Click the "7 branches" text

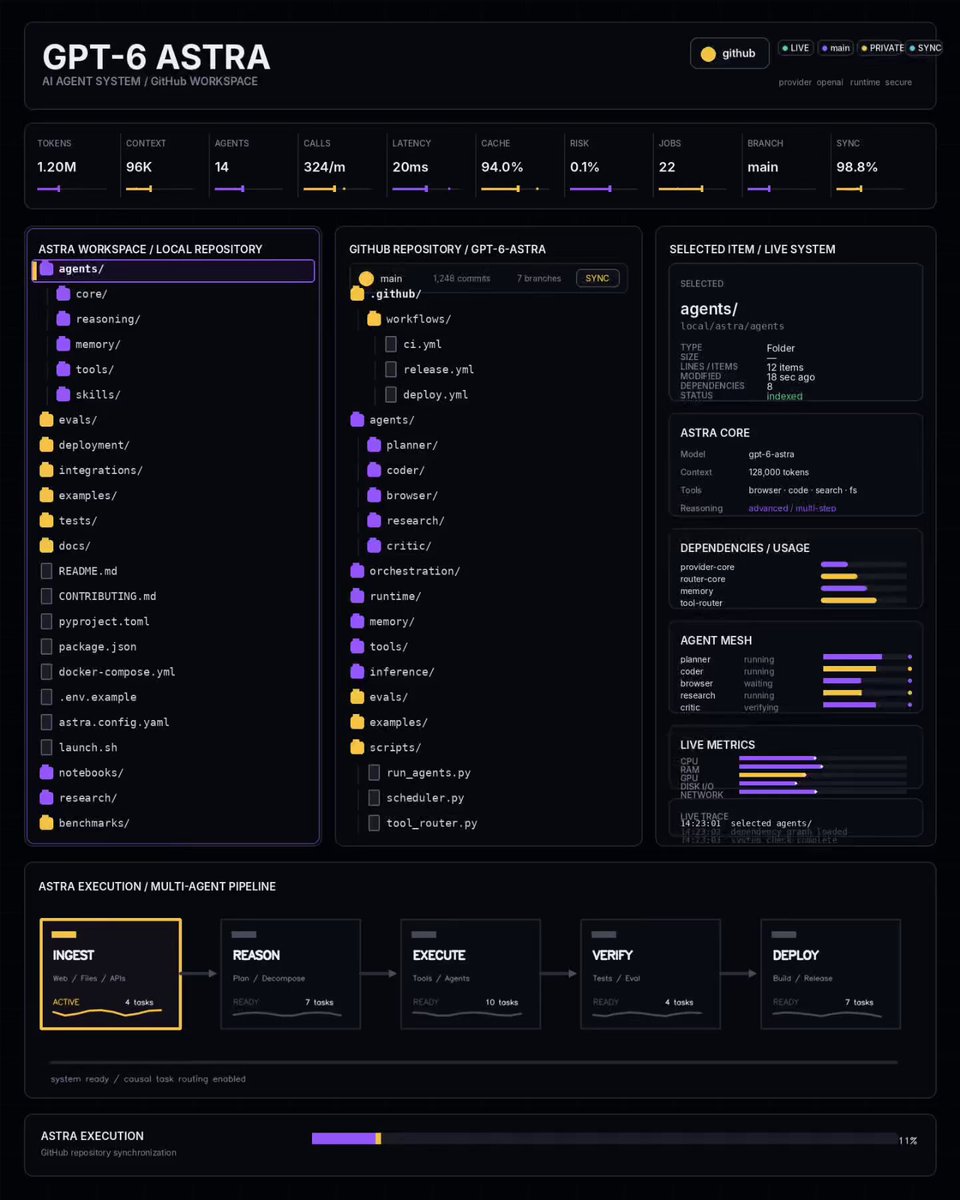tap(539, 278)
